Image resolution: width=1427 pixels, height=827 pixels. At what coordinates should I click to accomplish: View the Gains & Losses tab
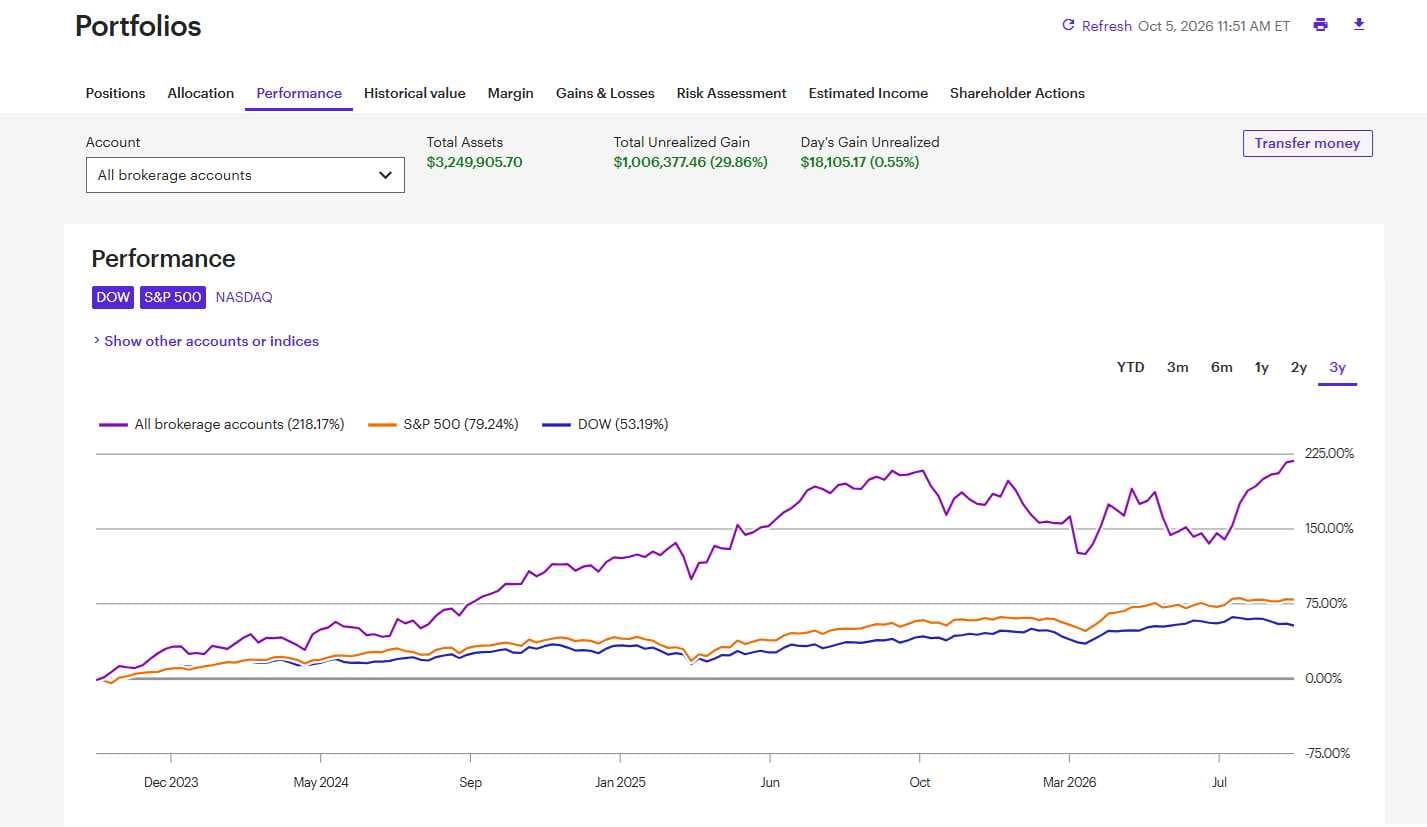click(x=605, y=93)
